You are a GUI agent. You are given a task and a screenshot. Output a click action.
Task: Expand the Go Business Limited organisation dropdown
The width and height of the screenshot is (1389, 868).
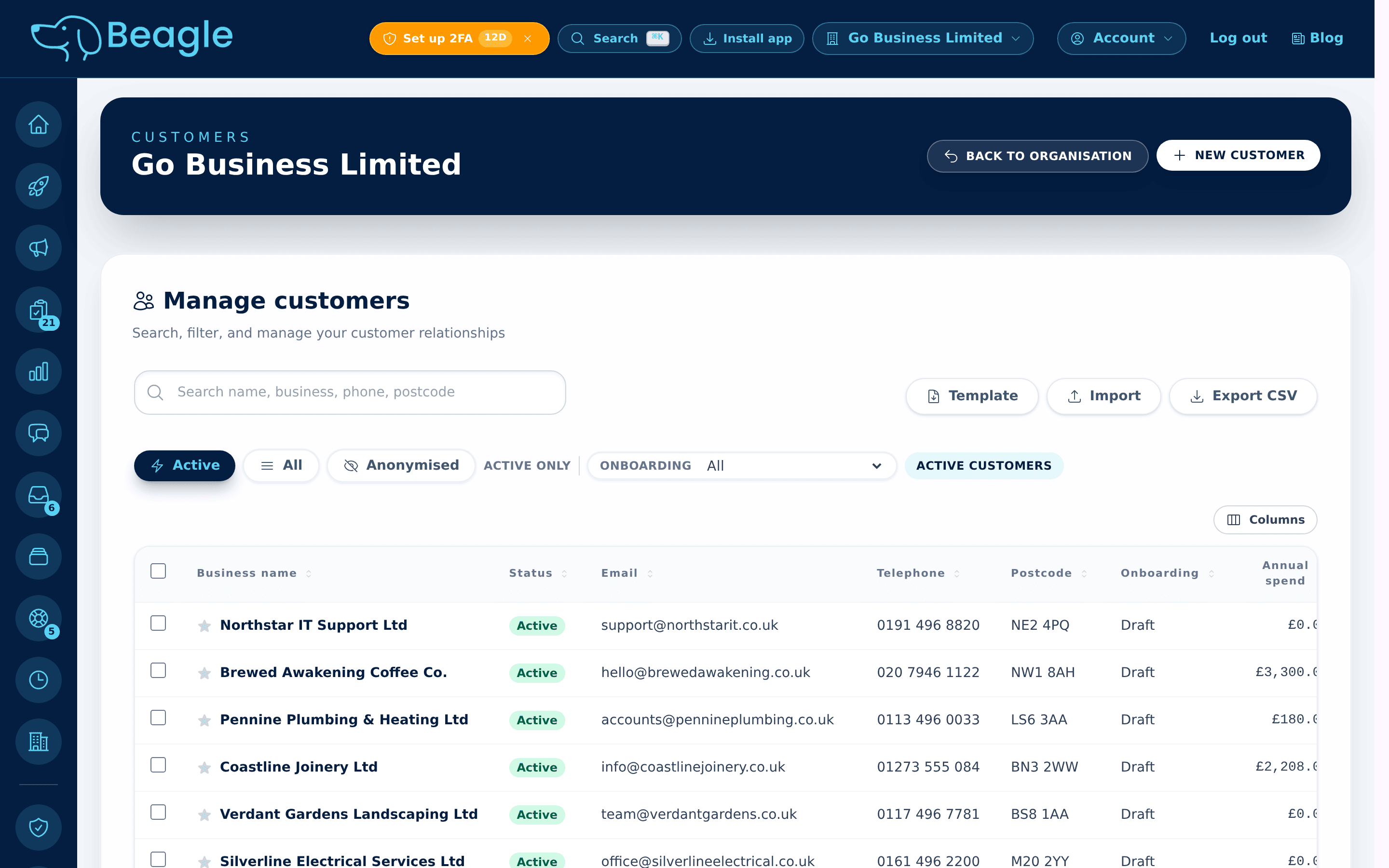tap(922, 39)
